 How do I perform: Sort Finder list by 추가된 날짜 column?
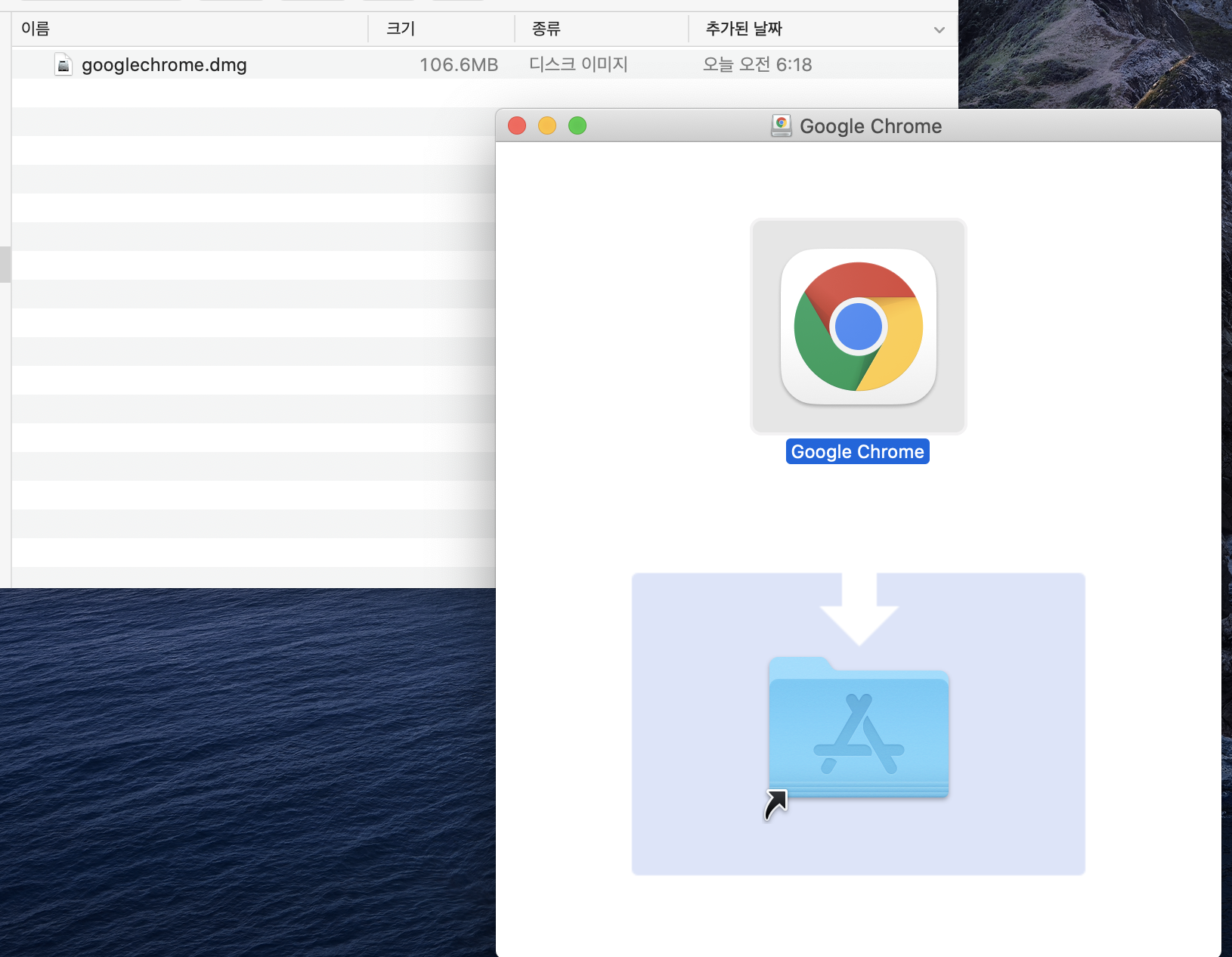(x=744, y=29)
